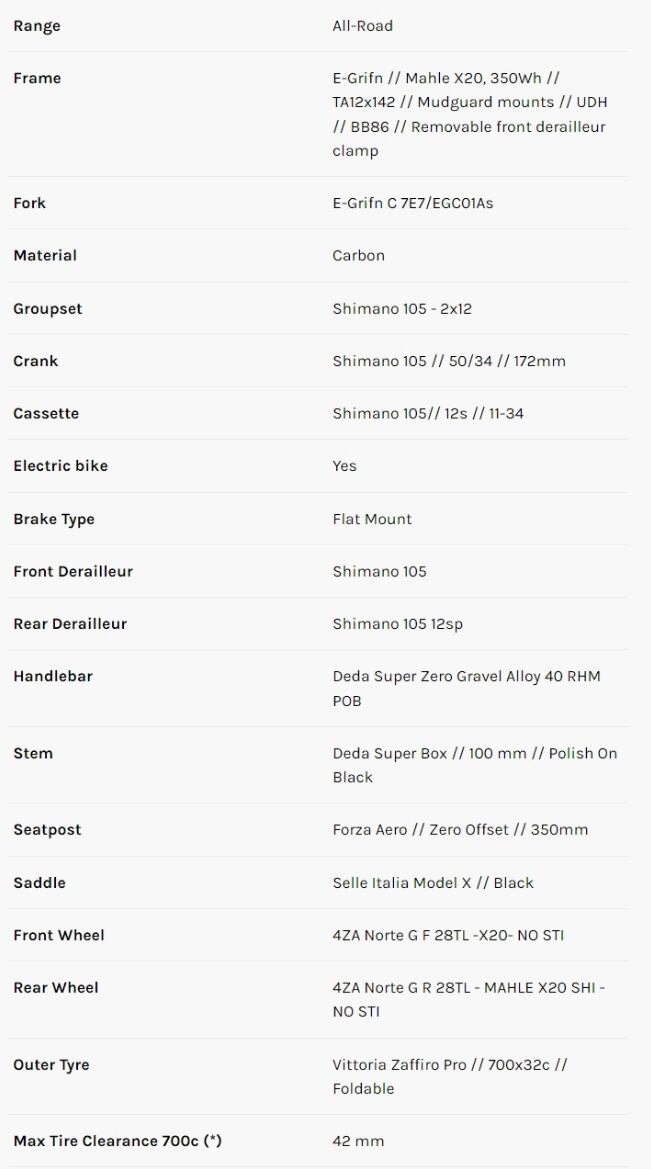Click the Yes value for Electric bike

pyautogui.click(x=344, y=466)
